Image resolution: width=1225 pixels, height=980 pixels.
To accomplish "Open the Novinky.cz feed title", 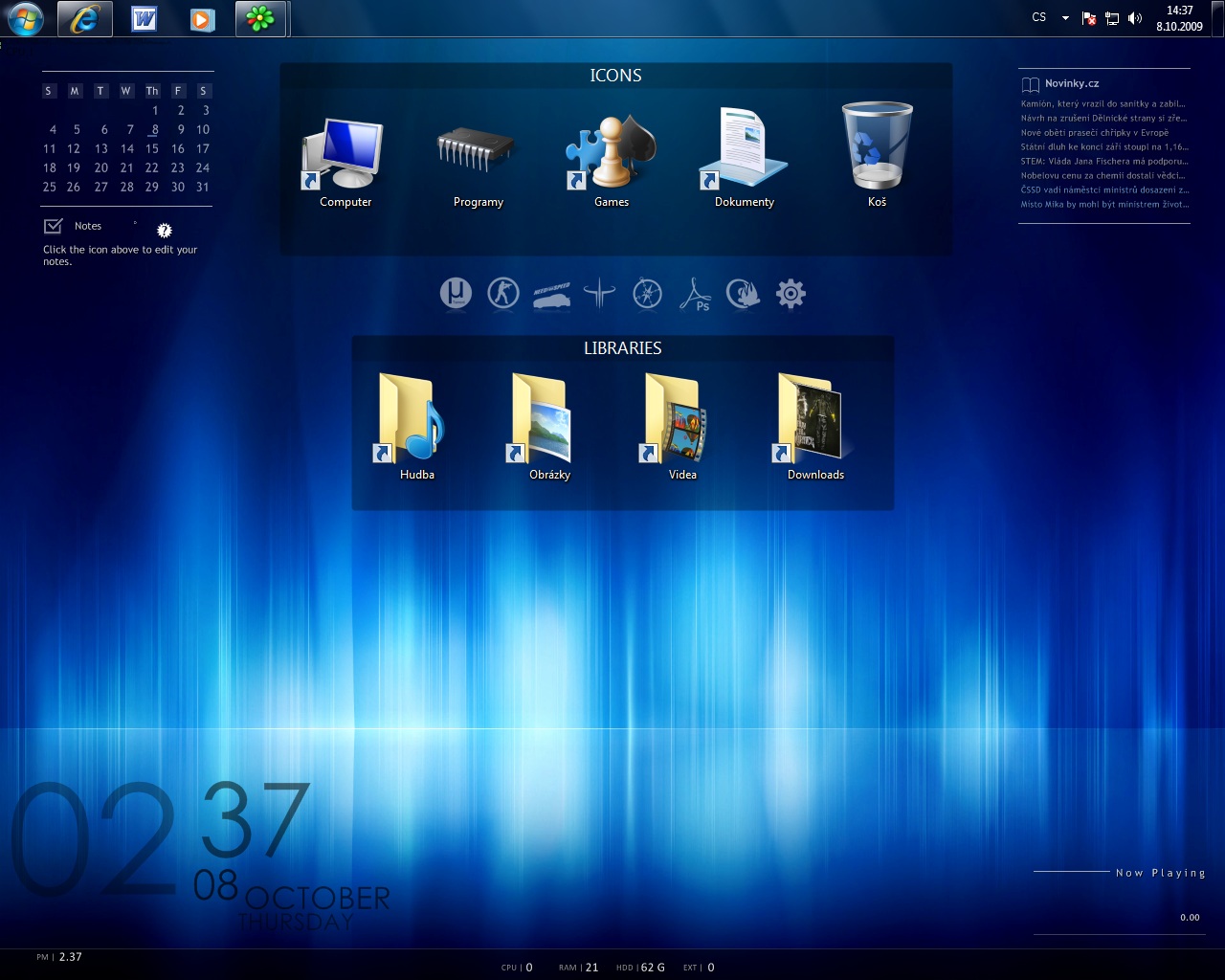I will 1072,83.
